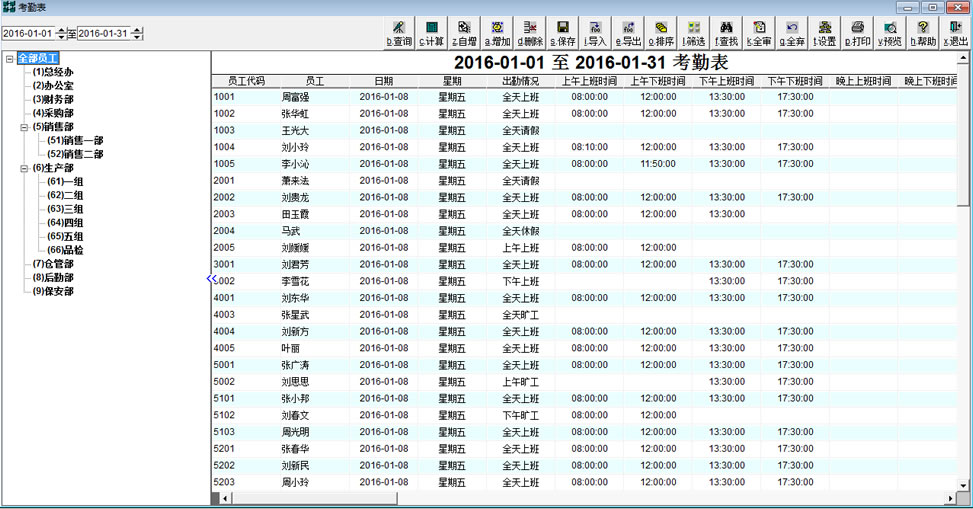Click 全天旷工 in row 4003
The width and height of the screenshot is (973, 509).
pyautogui.click(x=521, y=315)
